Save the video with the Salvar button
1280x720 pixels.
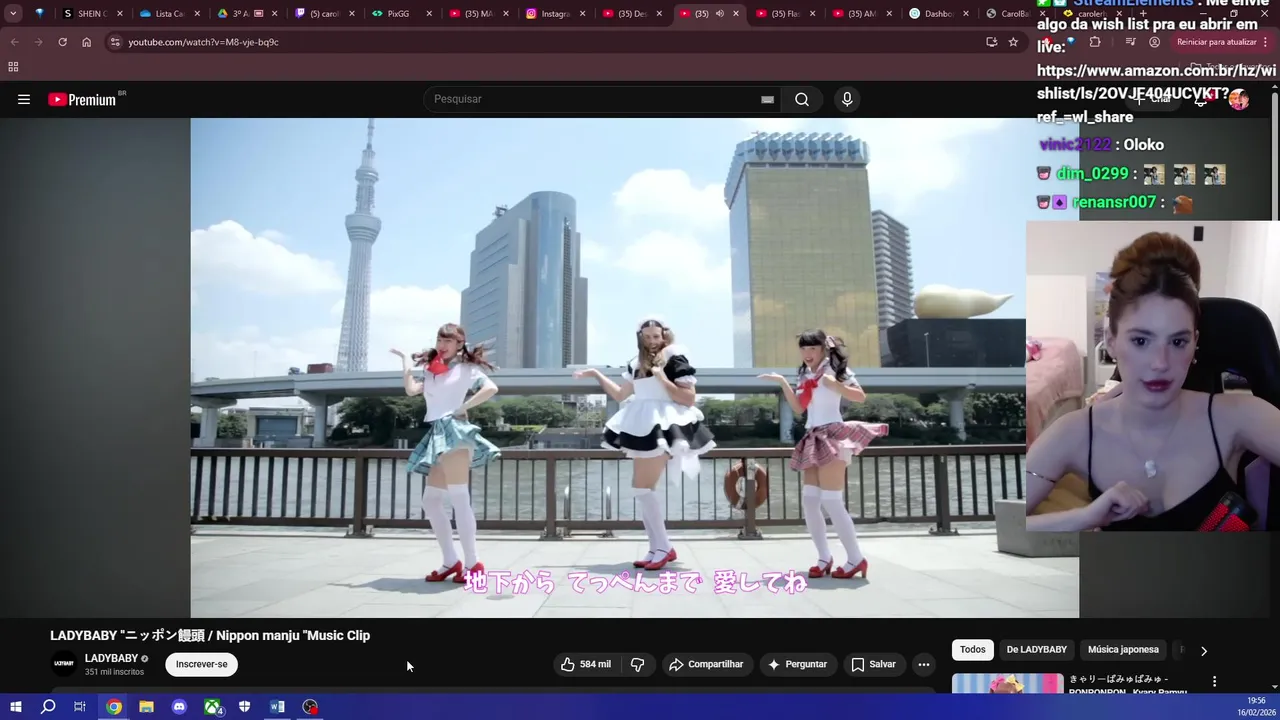click(873, 664)
